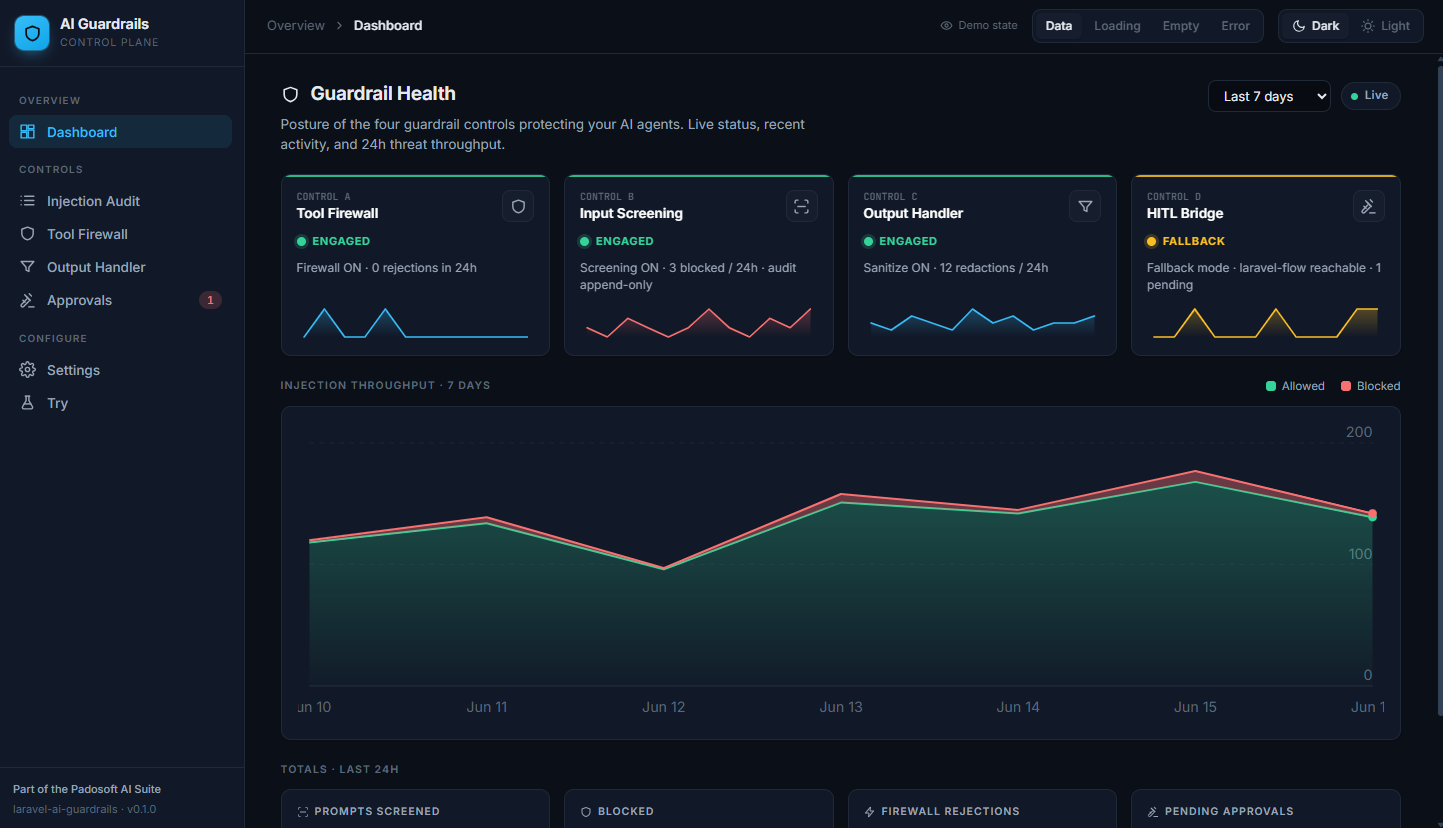Click the Blocked red color swatch
The width and height of the screenshot is (1443, 828).
coord(1346,386)
